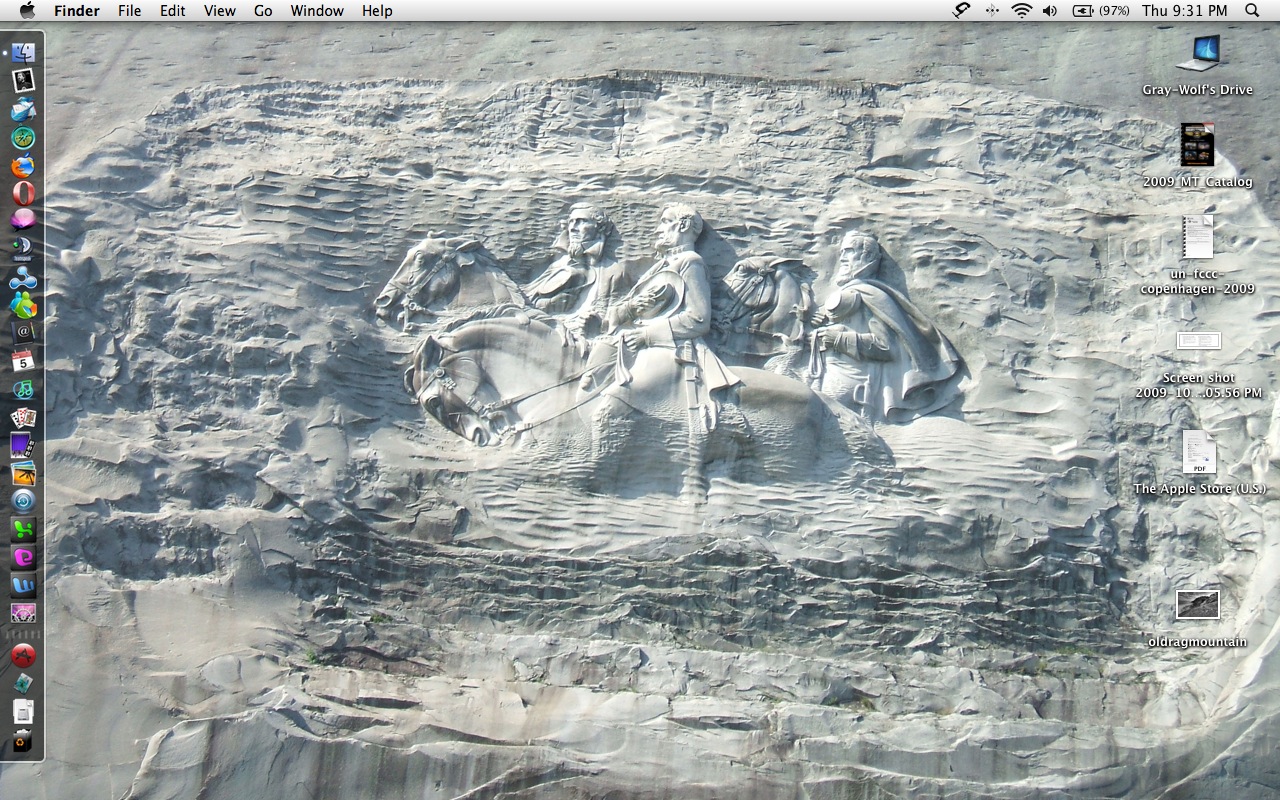This screenshot has width=1280, height=800.
Task: Click the clamp-shaped menu bar icon
Action: point(961,10)
